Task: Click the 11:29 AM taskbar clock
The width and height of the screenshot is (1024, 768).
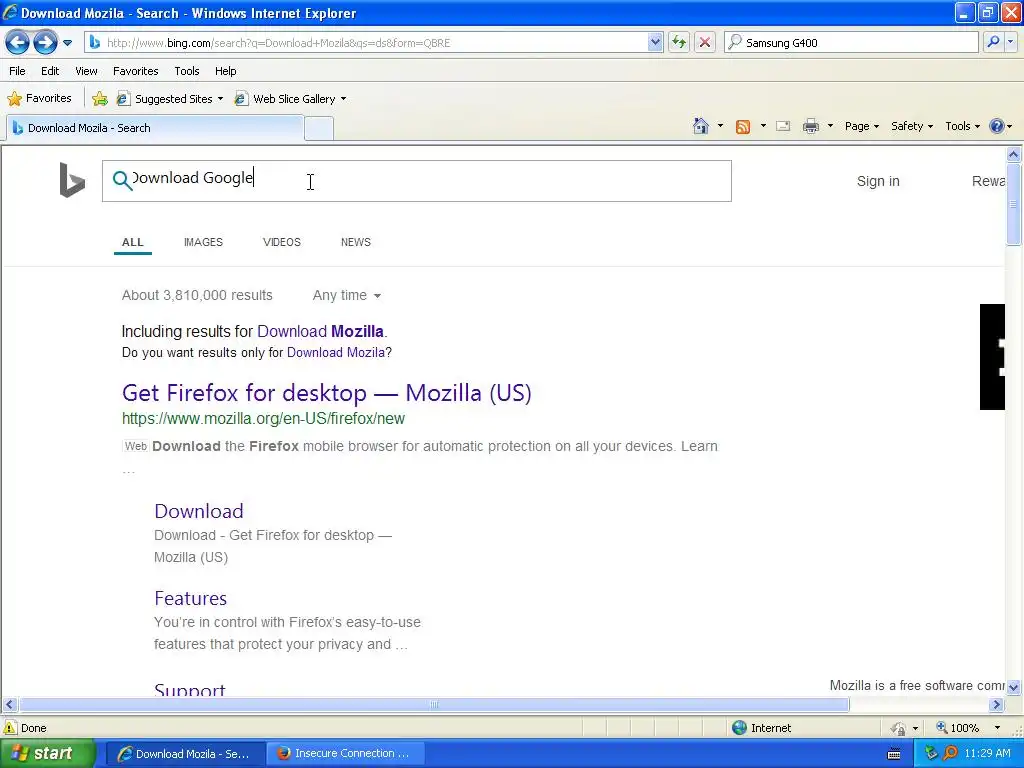Action: 987,754
